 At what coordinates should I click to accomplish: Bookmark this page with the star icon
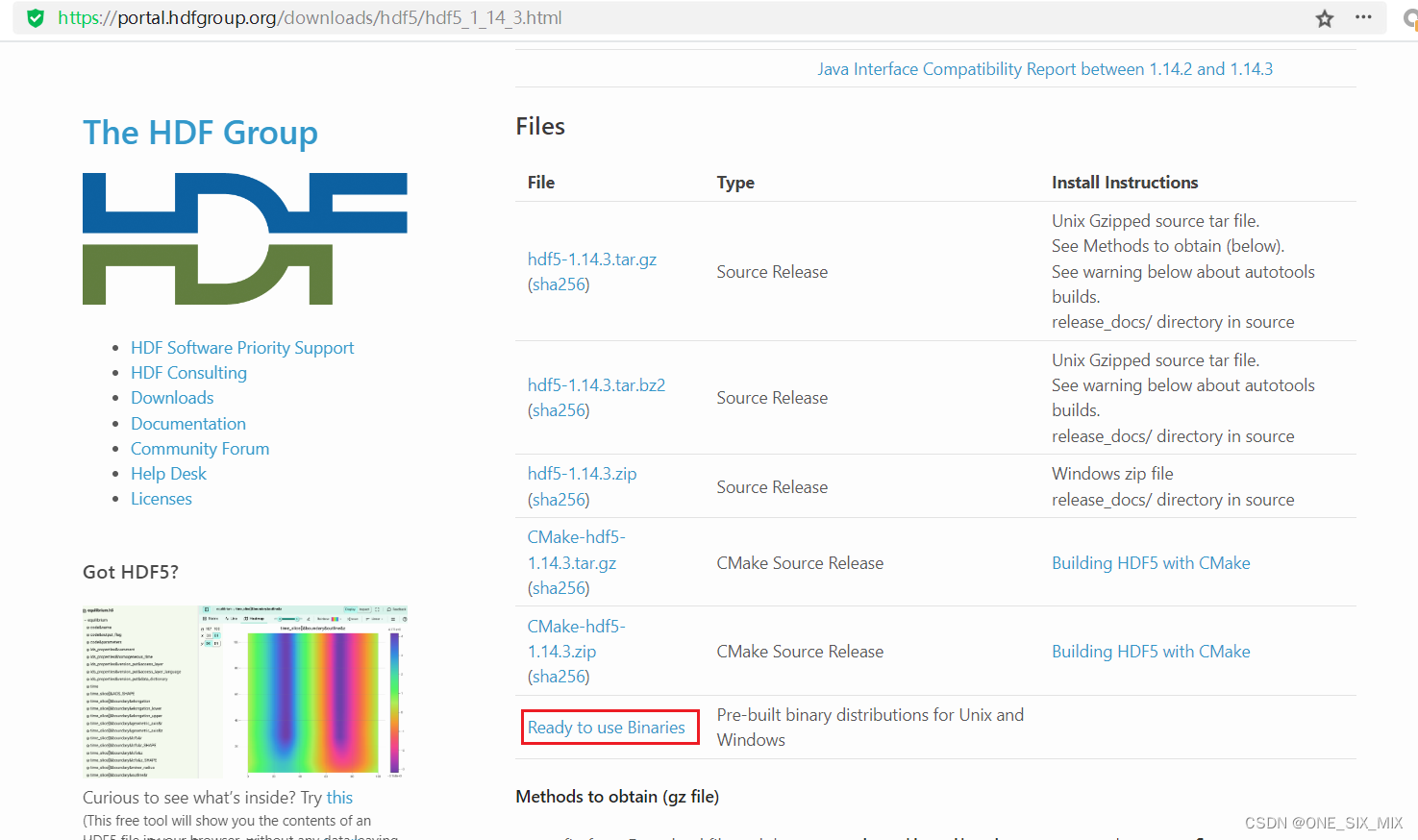[1325, 18]
